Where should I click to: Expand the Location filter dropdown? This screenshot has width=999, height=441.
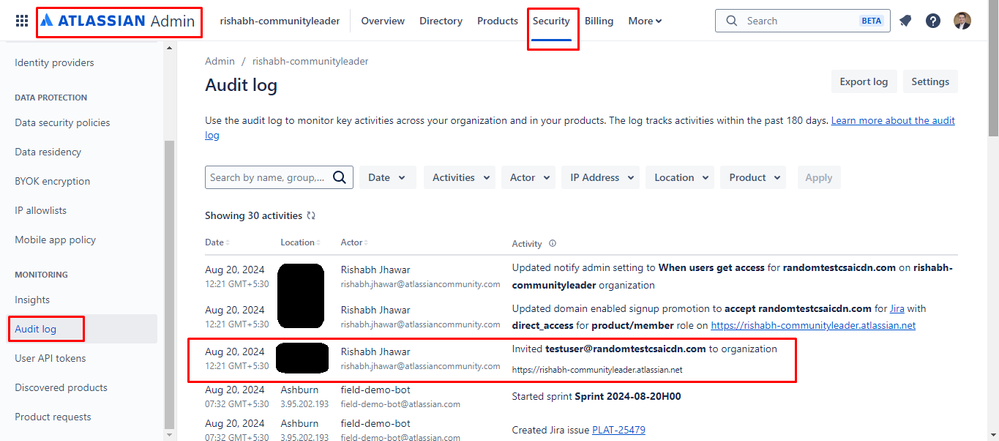pos(680,178)
